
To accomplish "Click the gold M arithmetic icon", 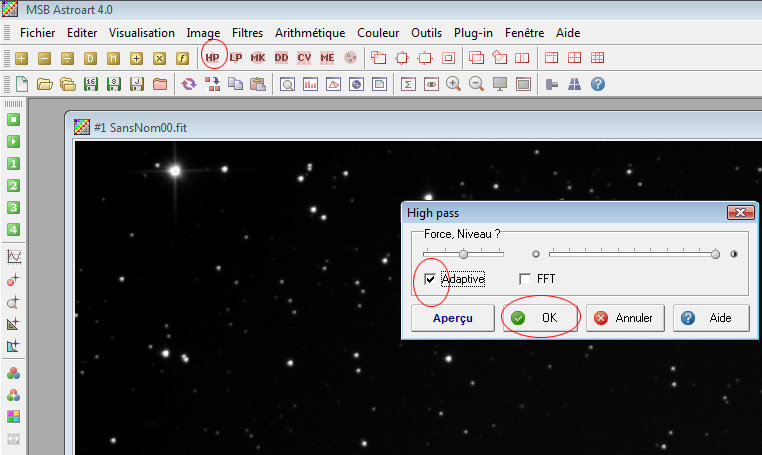I will (113, 58).
